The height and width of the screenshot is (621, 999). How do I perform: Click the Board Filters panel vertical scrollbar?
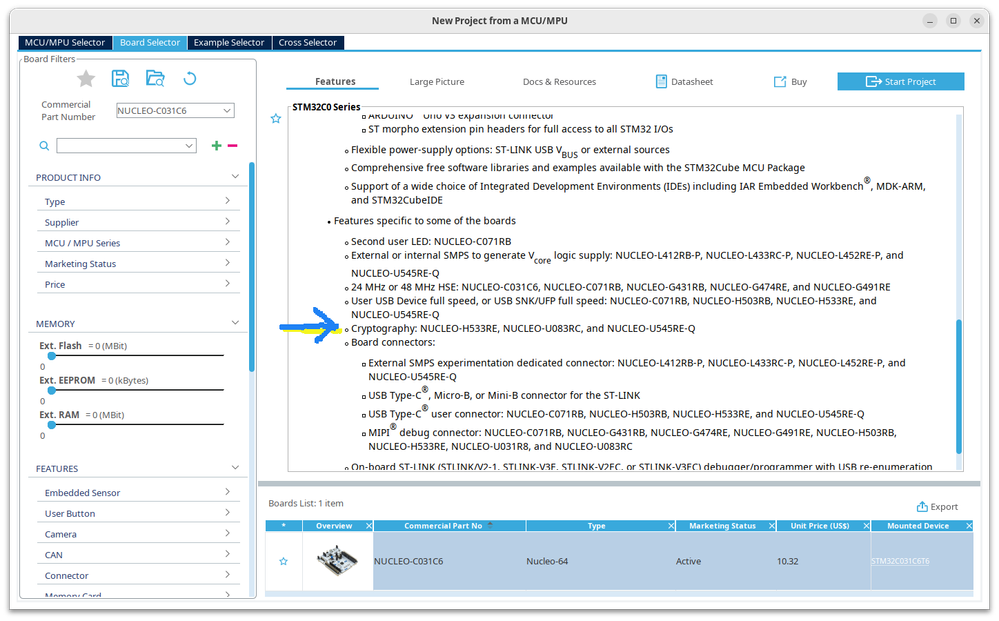pos(252,268)
